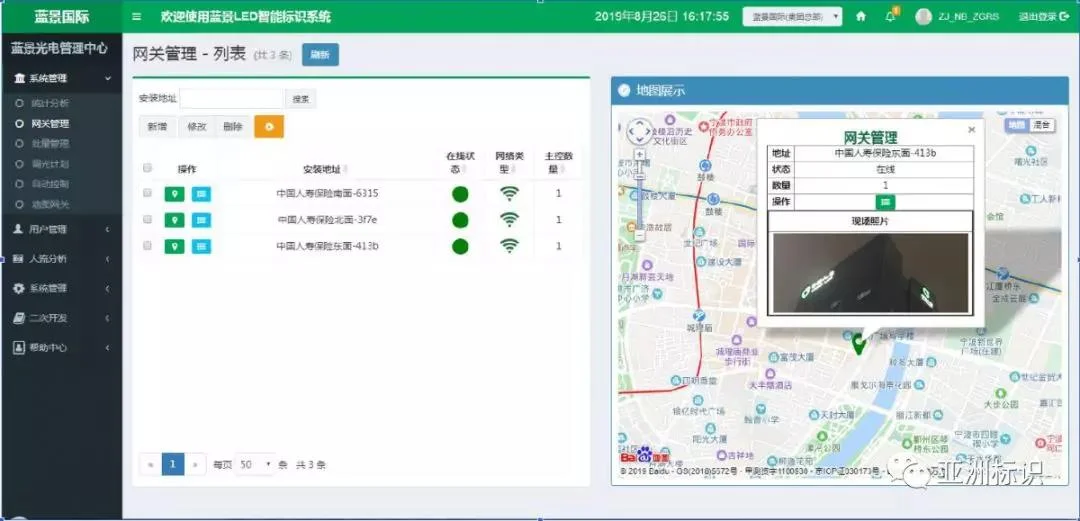
Task: Open the per-page 50 dropdown
Action: pos(255,465)
